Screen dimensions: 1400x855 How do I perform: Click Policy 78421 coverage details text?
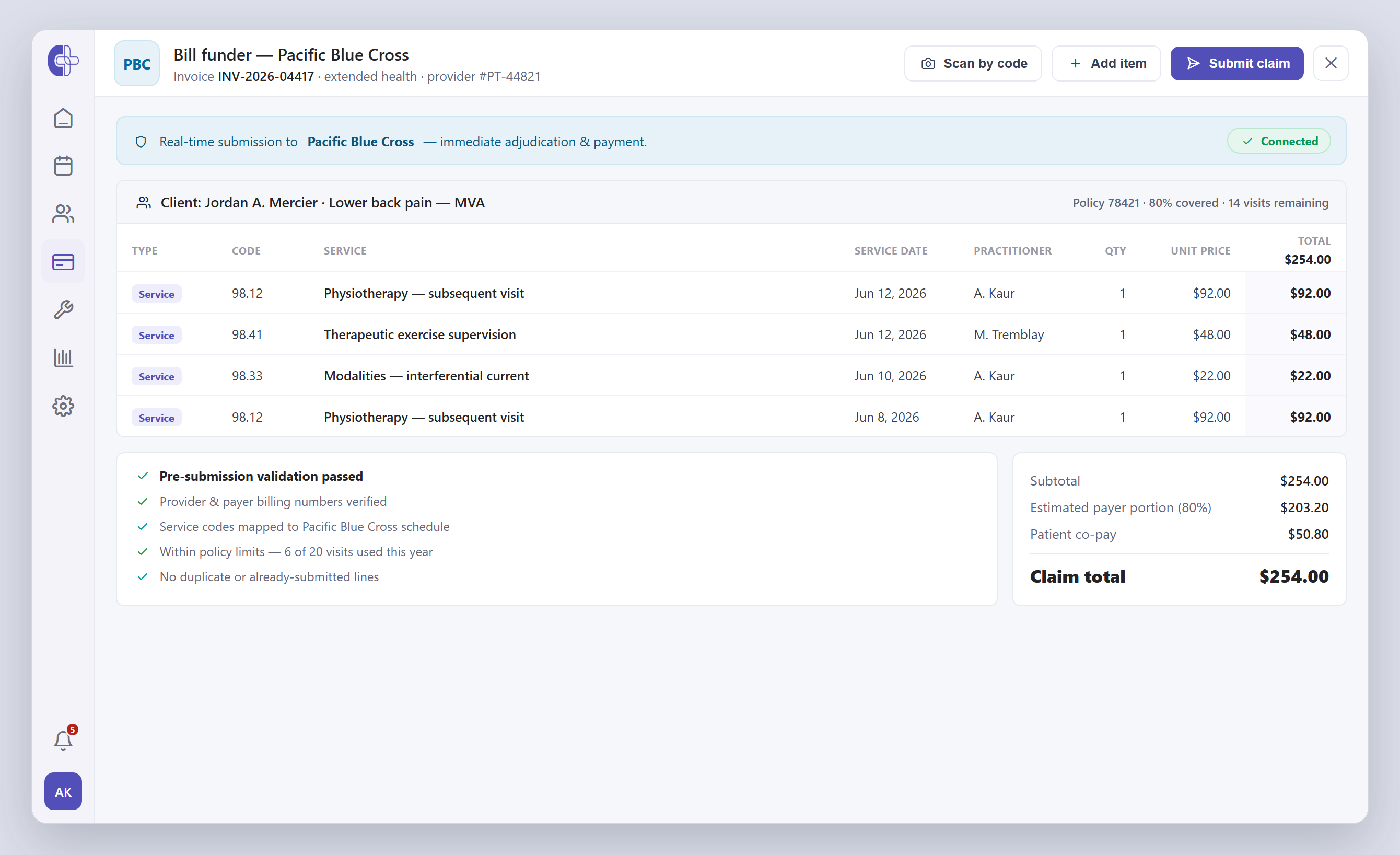click(x=1200, y=203)
